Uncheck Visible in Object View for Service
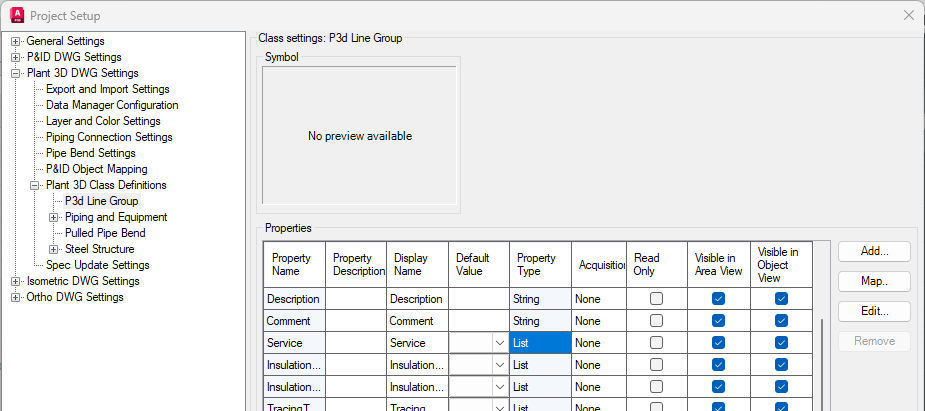This screenshot has width=925, height=411. click(x=781, y=343)
